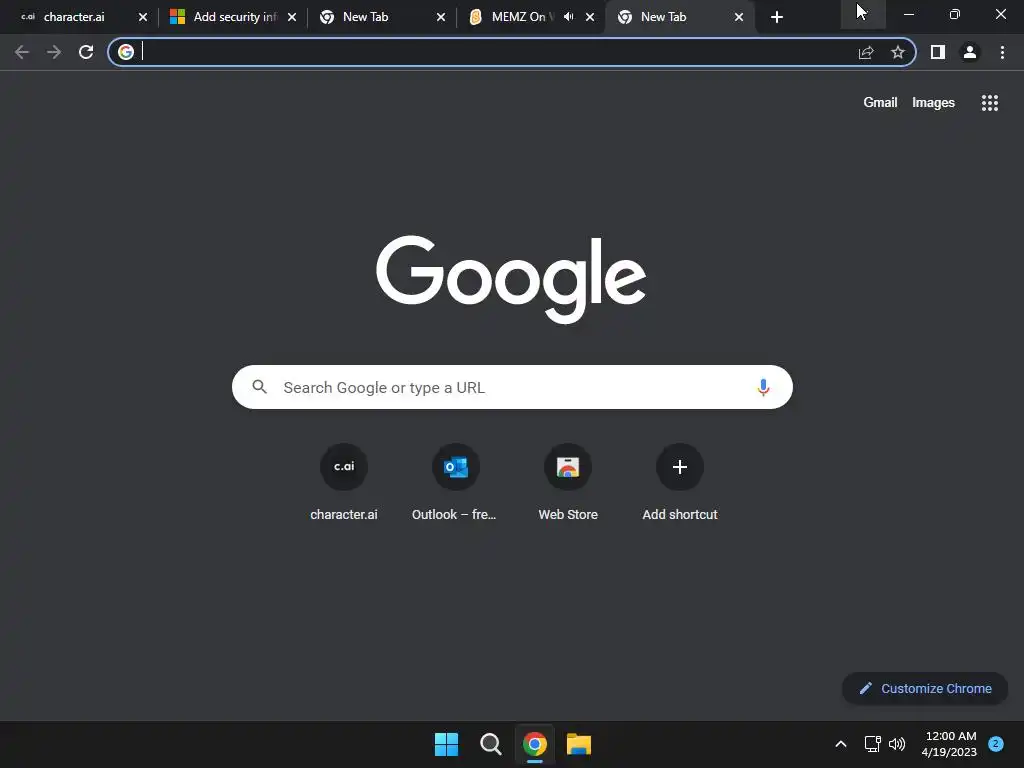The width and height of the screenshot is (1024, 768).
Task: Close the MEMZ tab
Action: (590, 17)
